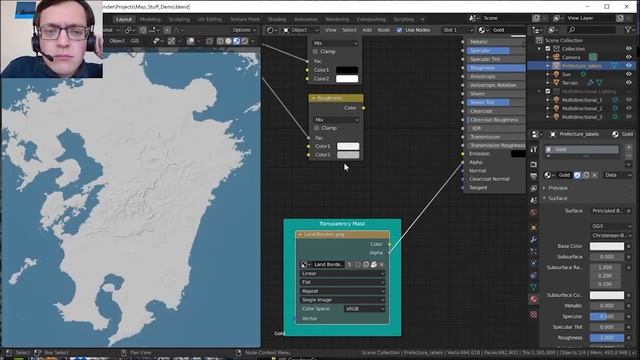Open the GGX distribution dropdown
The width and height of the screenshot is (640, 360).
(611, 226)
